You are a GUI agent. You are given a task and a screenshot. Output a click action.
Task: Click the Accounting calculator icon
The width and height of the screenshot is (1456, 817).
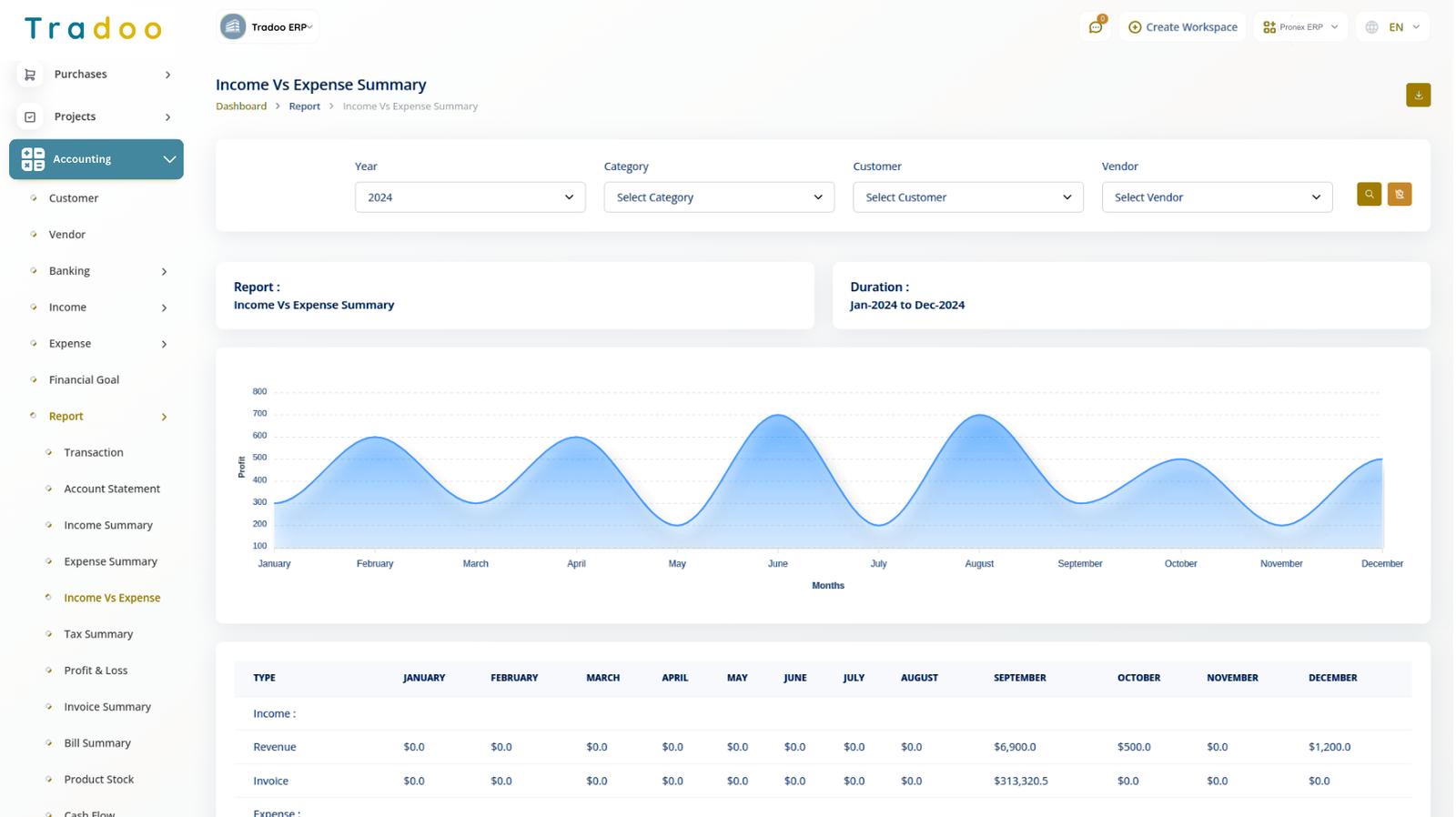coord(33,159)
